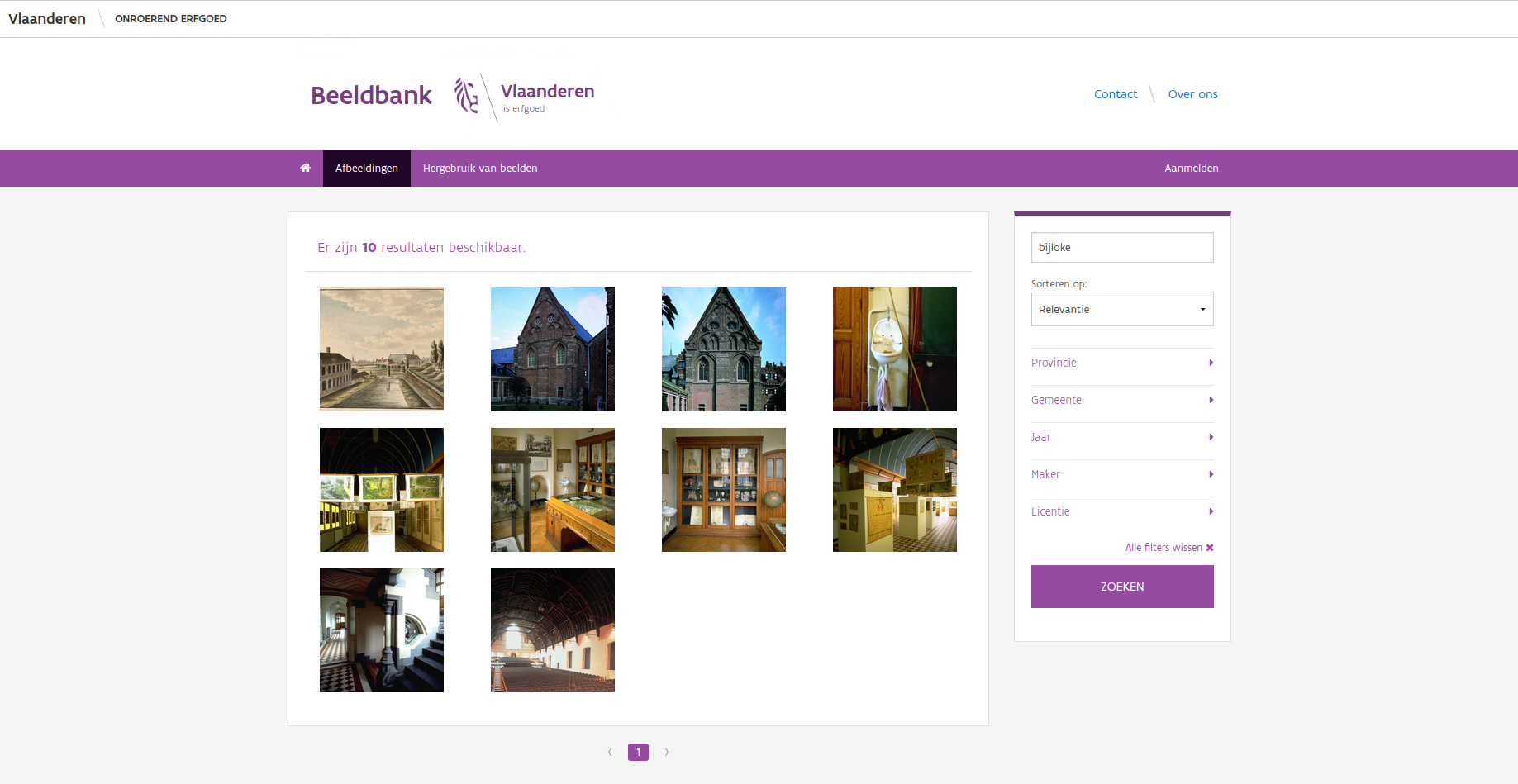Viewport: 1518px width, 784px height.
Task: Clear all filters via the X icon
Action: (x=1210, y=548)
